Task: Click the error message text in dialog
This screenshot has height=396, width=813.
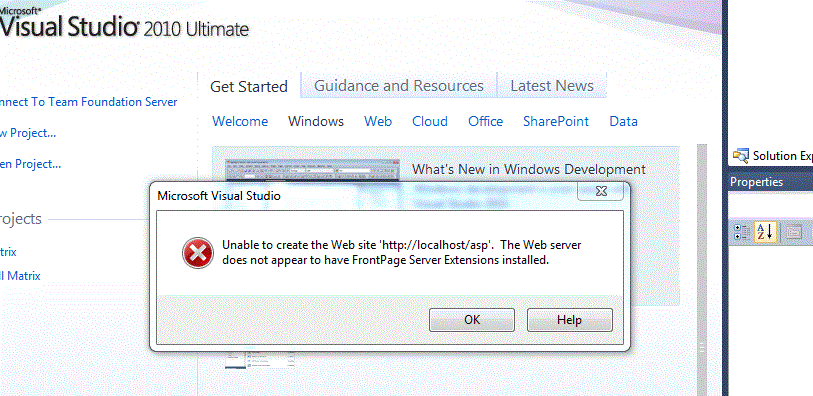Action: point(402,252)
